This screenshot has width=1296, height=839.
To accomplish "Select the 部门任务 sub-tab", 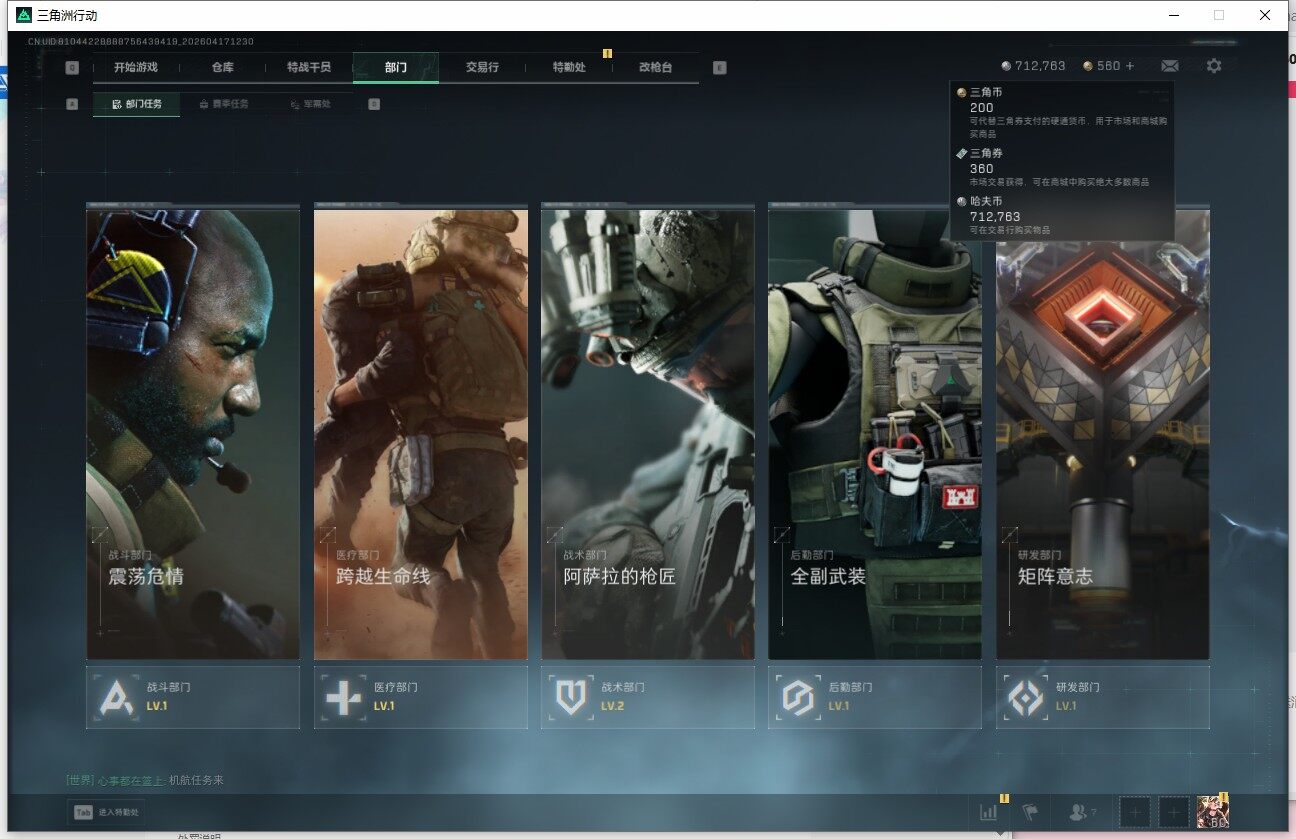I will click(x=137, y=104).
